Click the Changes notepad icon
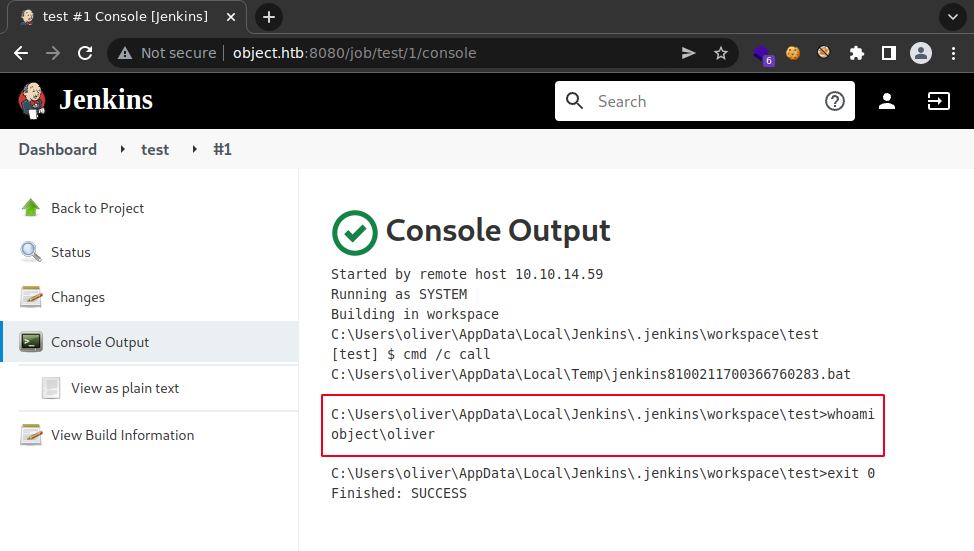The image size is (974, 551). [x=31, y=297]
